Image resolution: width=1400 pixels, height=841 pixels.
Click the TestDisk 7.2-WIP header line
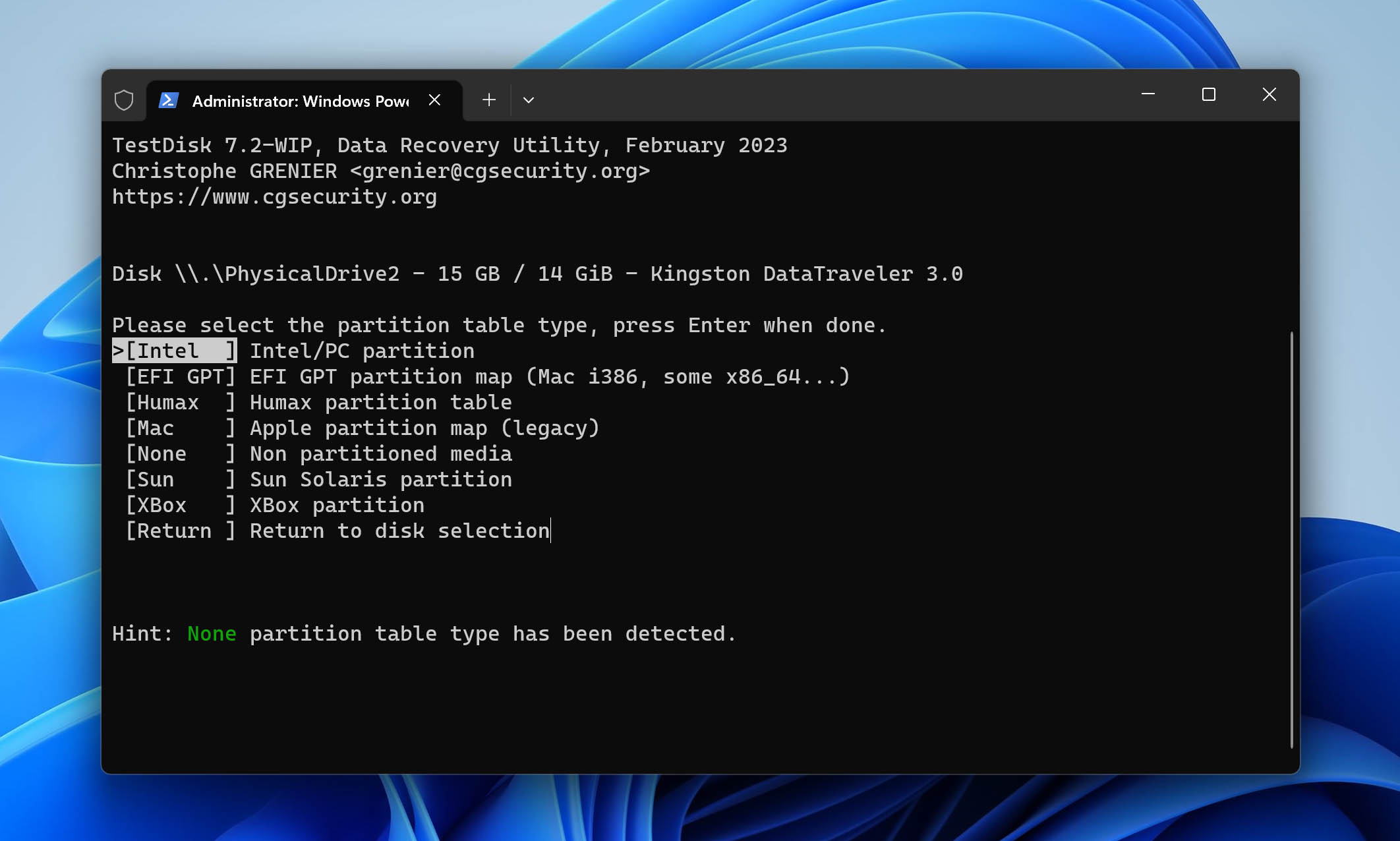(x=450, y=145)
